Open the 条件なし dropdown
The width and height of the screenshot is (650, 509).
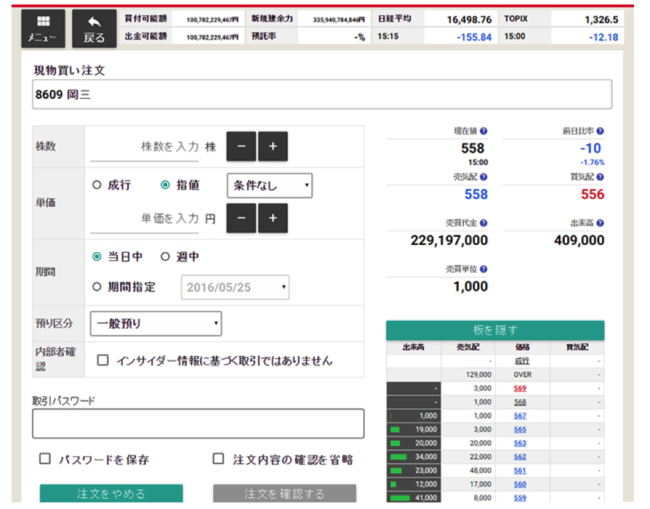(269, 185)
